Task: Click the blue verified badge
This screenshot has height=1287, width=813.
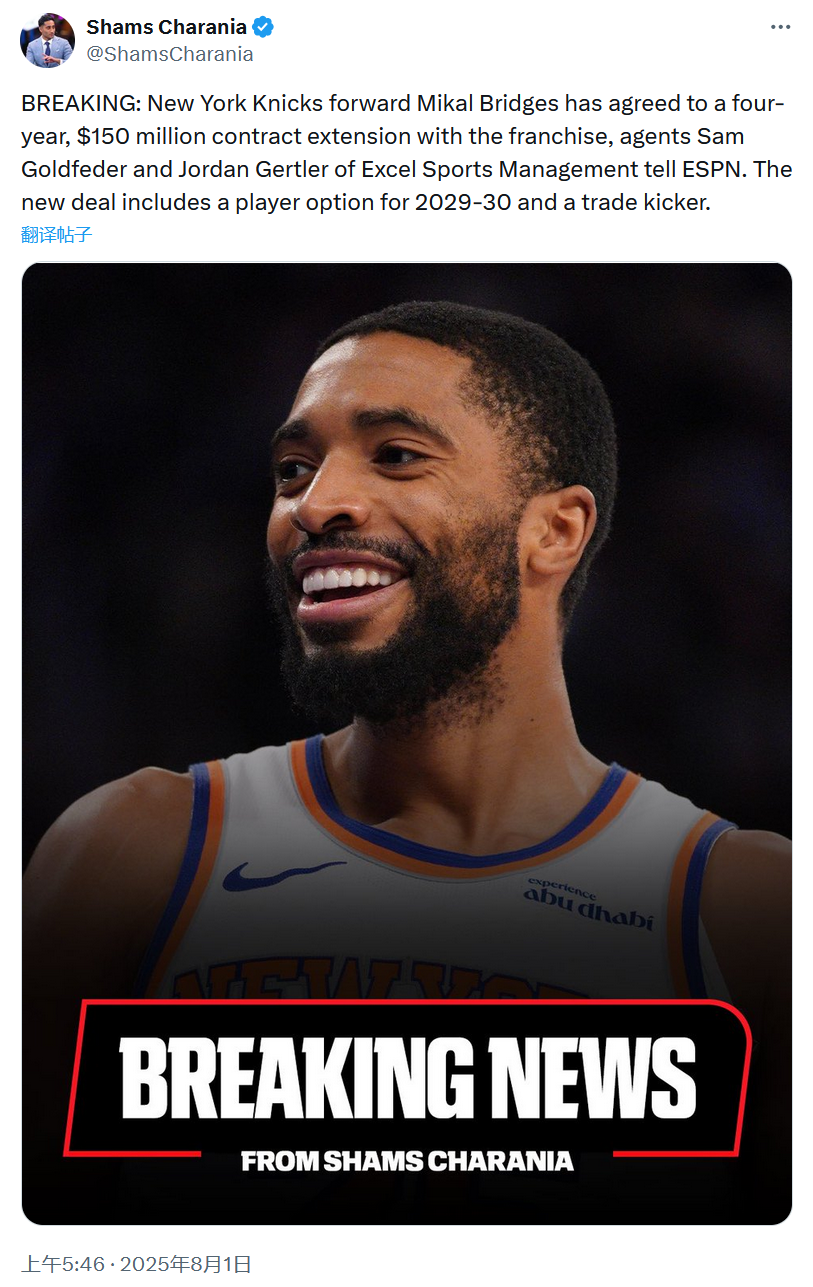Action: click(263, 28)
